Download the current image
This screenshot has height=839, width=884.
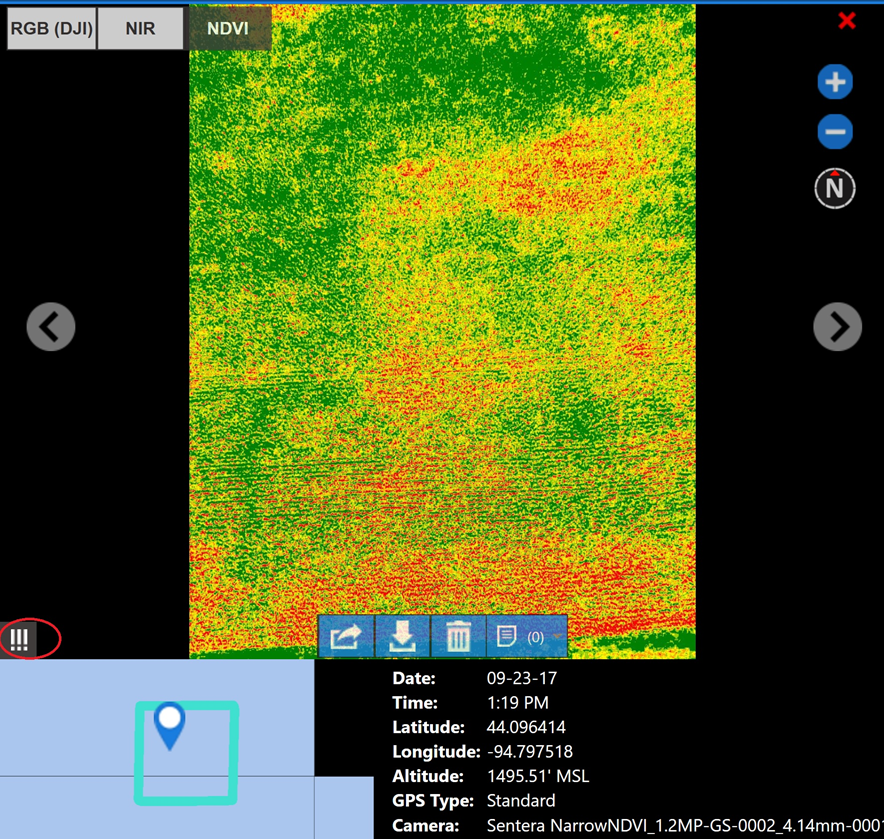pos(402,637)
